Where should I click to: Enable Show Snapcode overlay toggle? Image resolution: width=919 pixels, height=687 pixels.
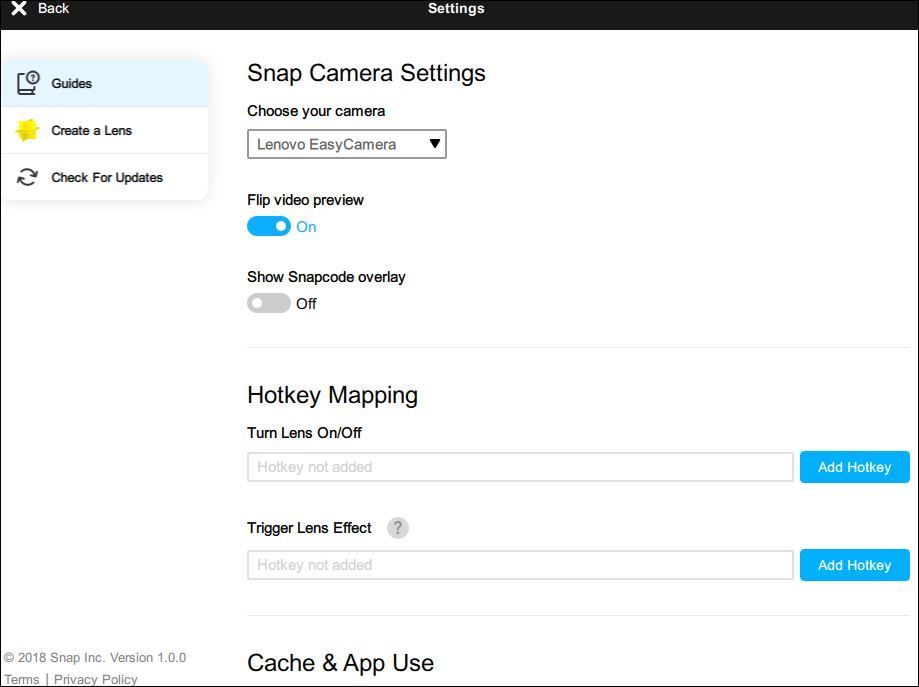point(268,303)
